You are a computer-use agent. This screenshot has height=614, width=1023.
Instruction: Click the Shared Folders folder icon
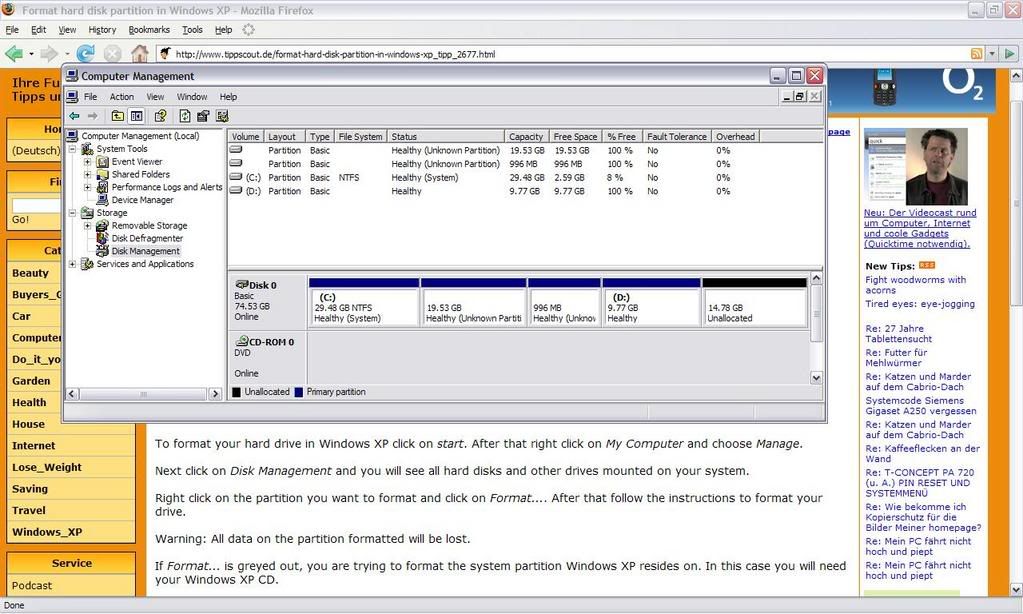pos(102,174)
